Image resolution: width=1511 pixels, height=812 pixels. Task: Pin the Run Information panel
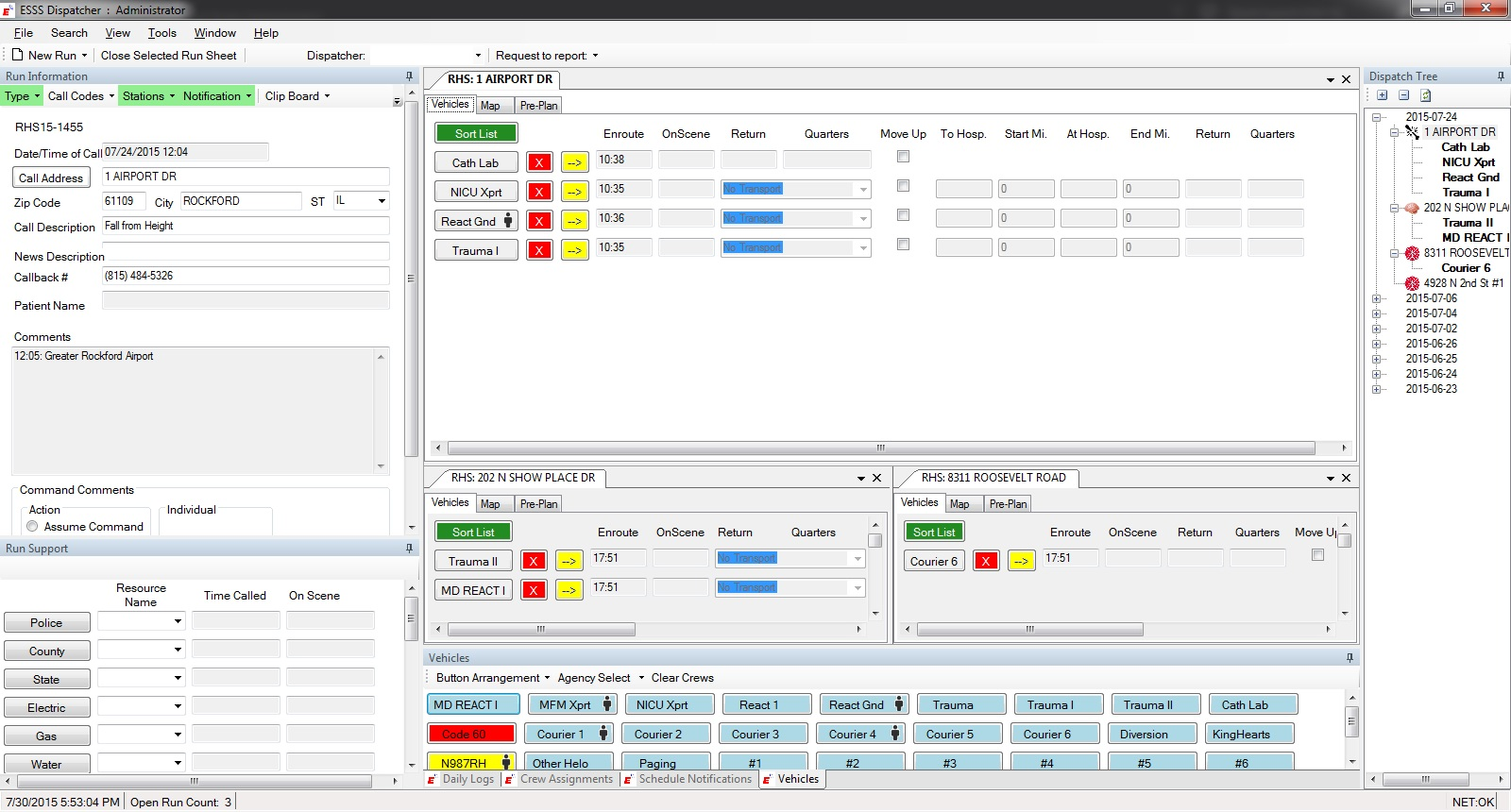pyautogui.click(x=409, y=76)
